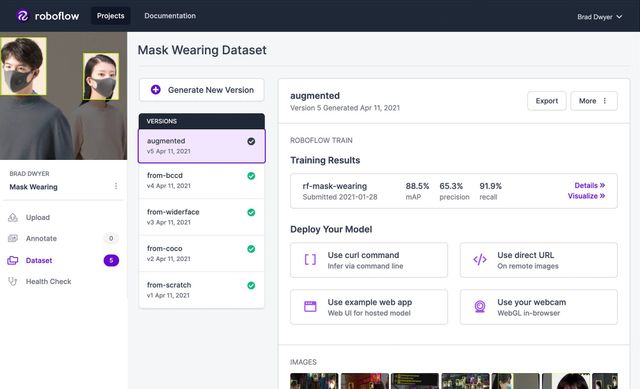Image resolution: width=640 pixels, height=389 pixels.
Task: Select the from-coco v2 version
Action: 202,253
